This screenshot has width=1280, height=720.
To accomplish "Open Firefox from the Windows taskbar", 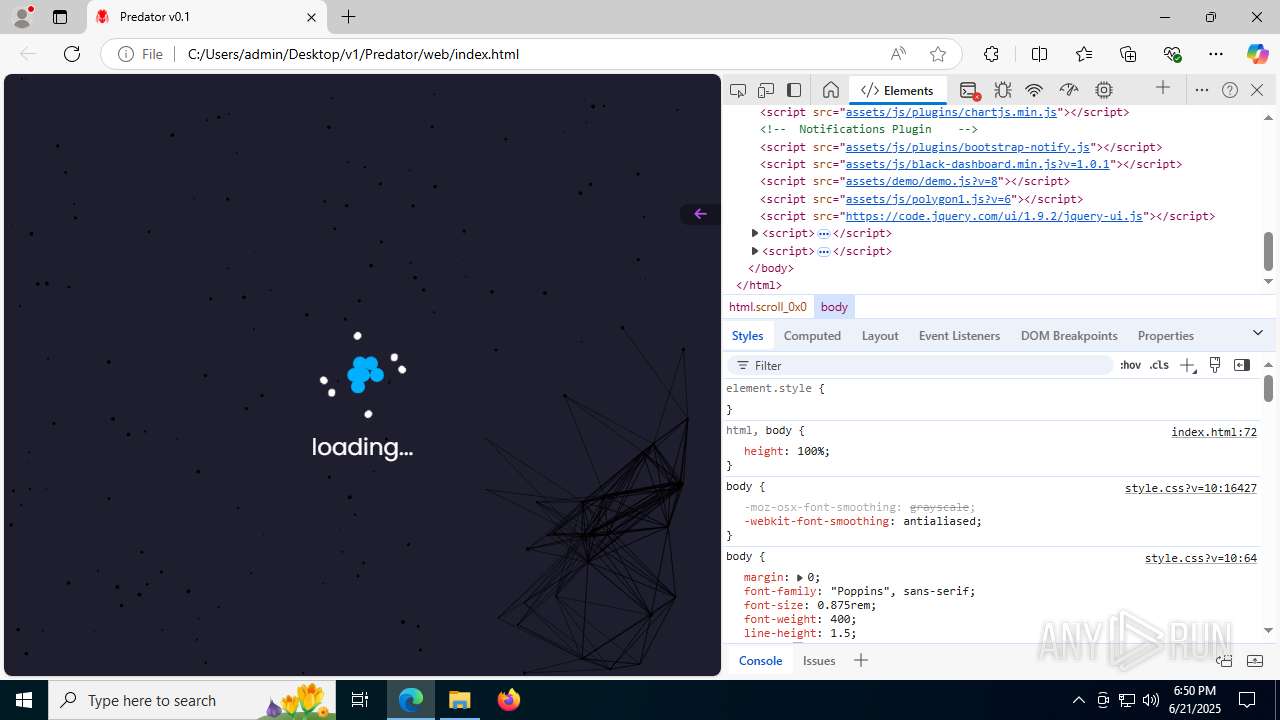I will [x=509, y=700].
